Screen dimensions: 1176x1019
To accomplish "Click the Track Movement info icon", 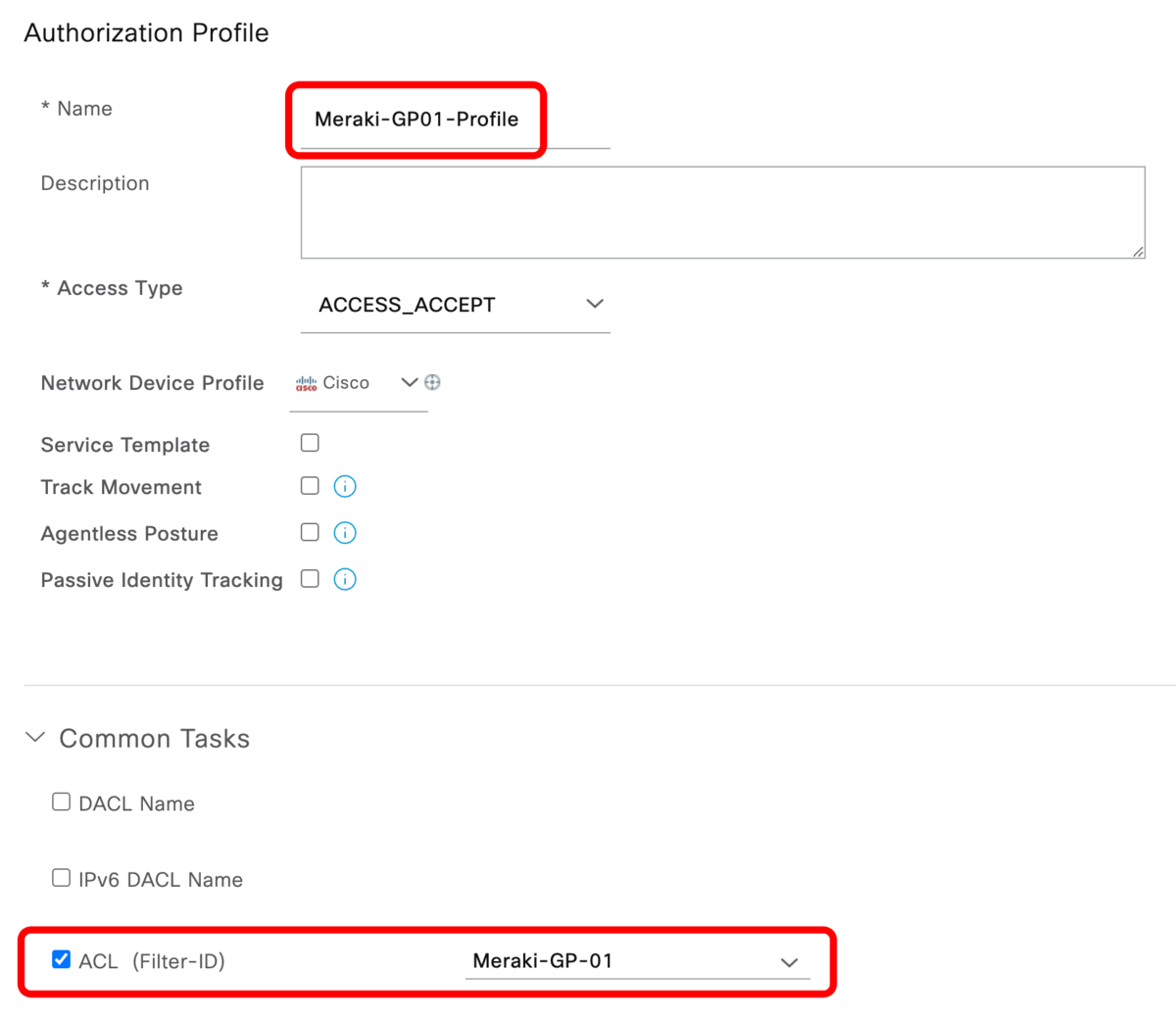I will 345,486.
